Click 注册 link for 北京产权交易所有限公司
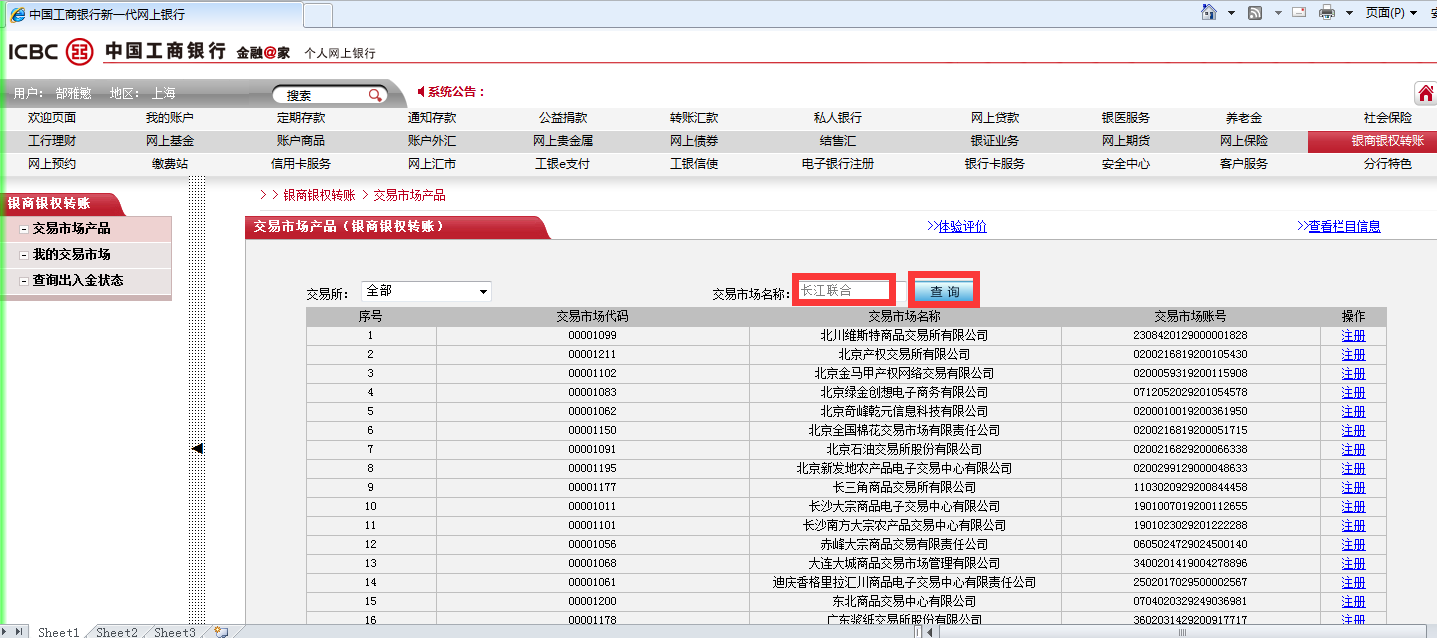The width and height of the screenshot is (1437, 638). (x=1352, y=354)
